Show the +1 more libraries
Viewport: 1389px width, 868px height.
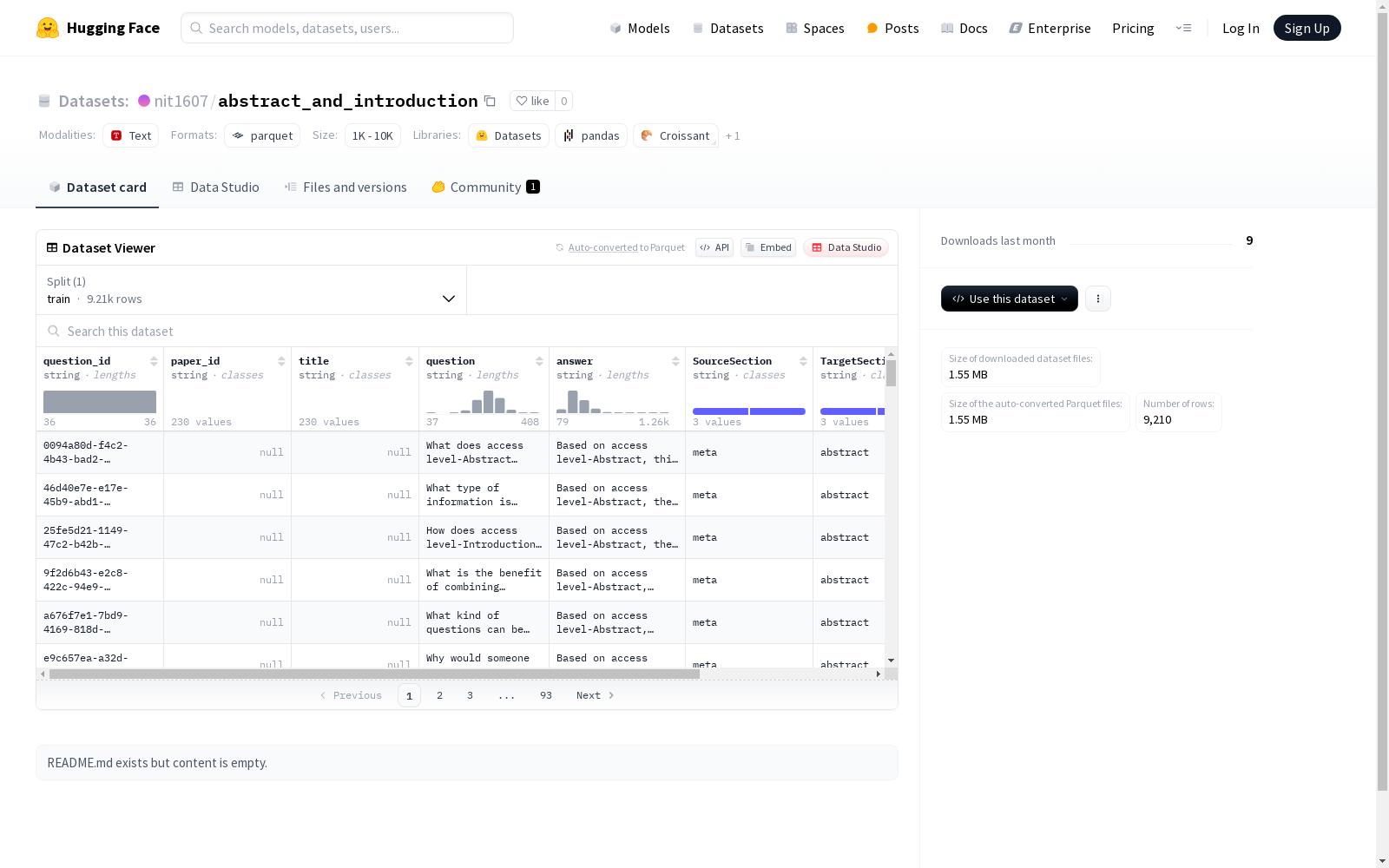pos(733,135)
